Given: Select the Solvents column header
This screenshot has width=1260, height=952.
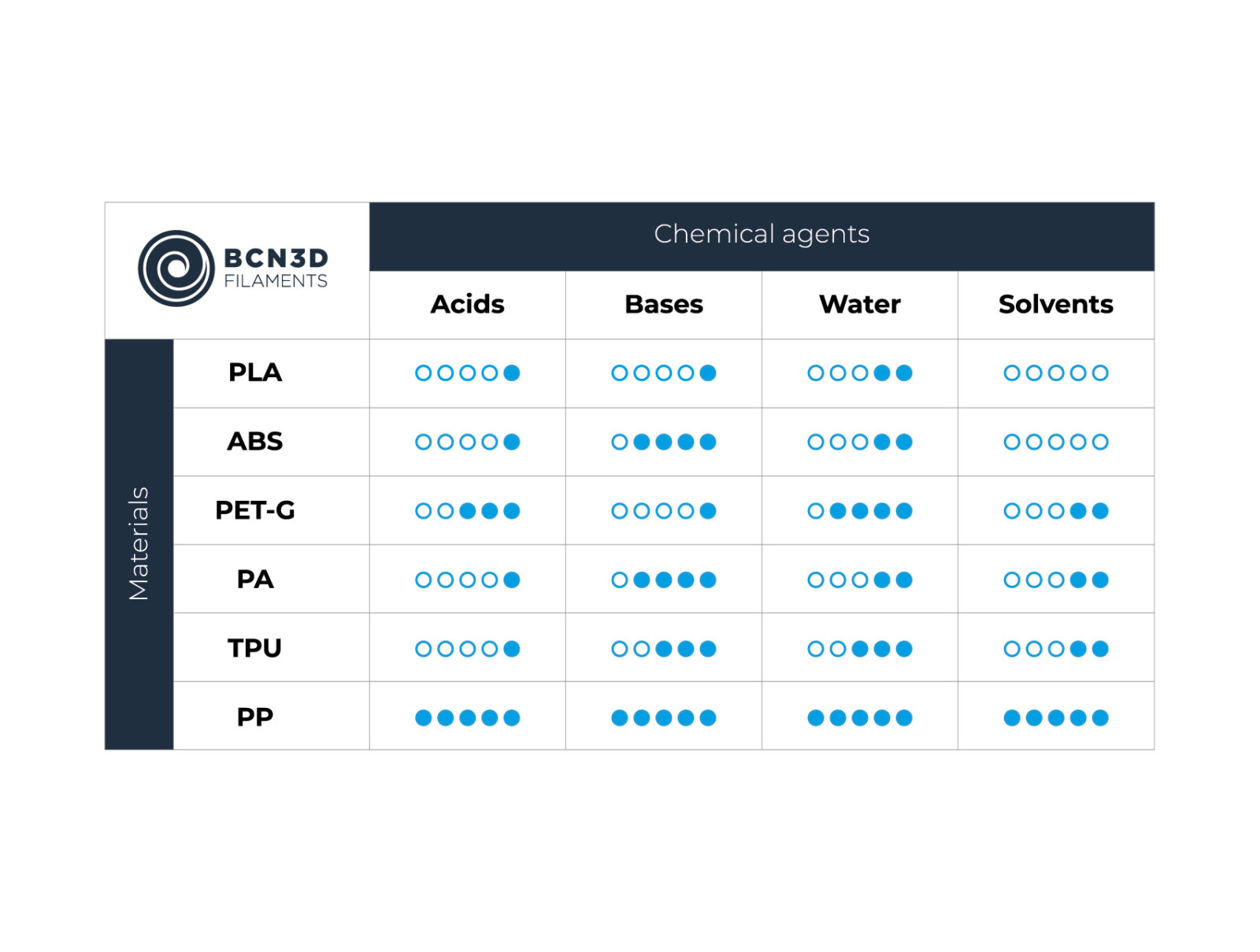Looking at the screenshot, I should (1056, 304).
